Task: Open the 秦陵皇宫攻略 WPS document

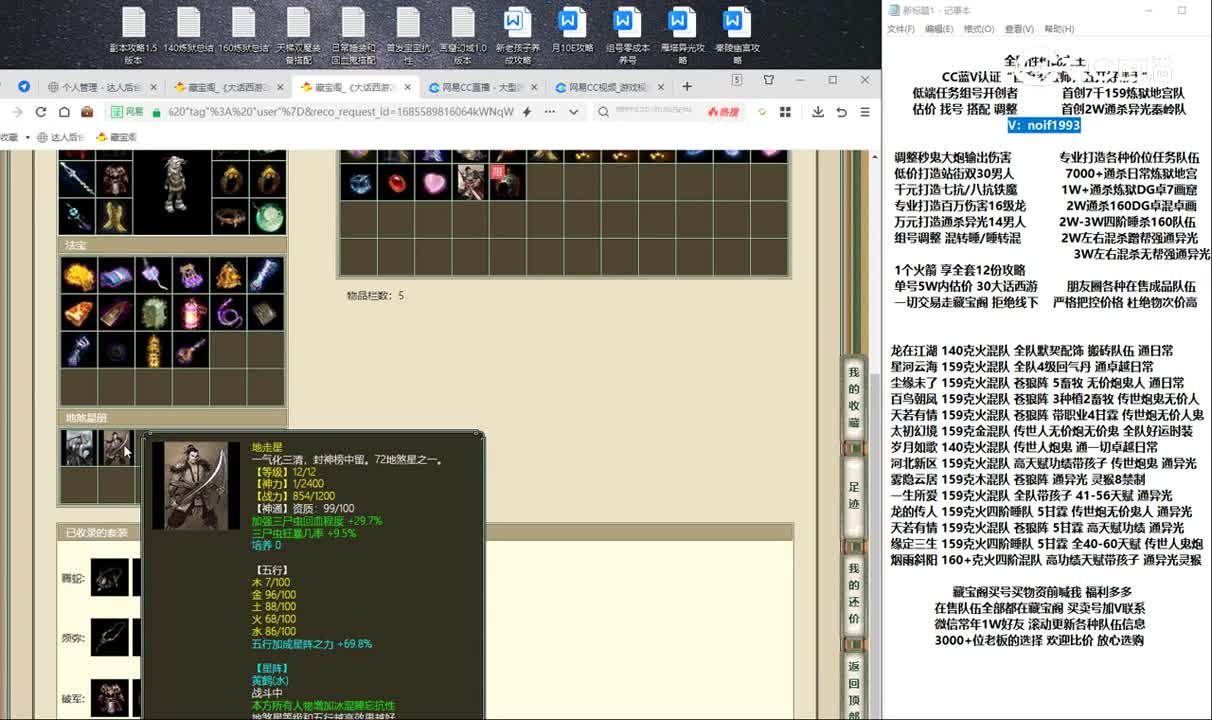Action: pyautogui.click(x=737, y=36)
